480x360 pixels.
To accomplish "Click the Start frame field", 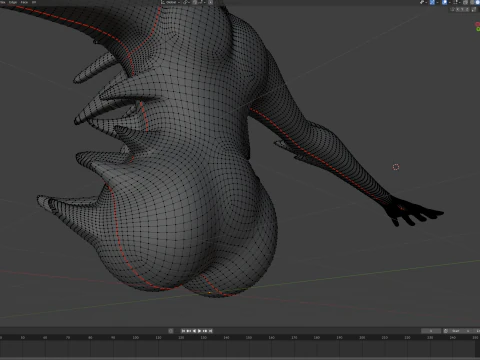I will pos(460,331).
